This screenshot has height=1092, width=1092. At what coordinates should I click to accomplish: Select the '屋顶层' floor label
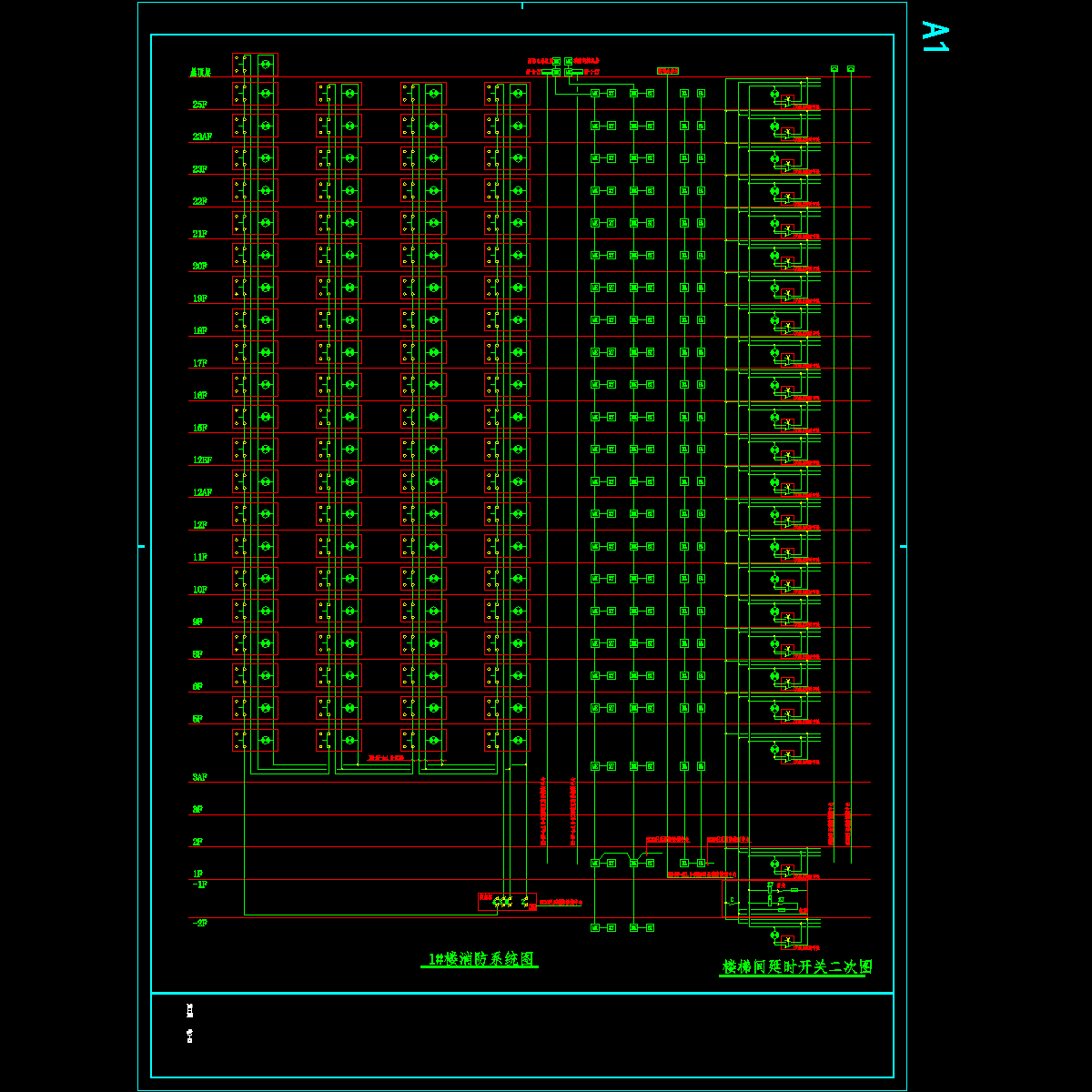[200, 72]
